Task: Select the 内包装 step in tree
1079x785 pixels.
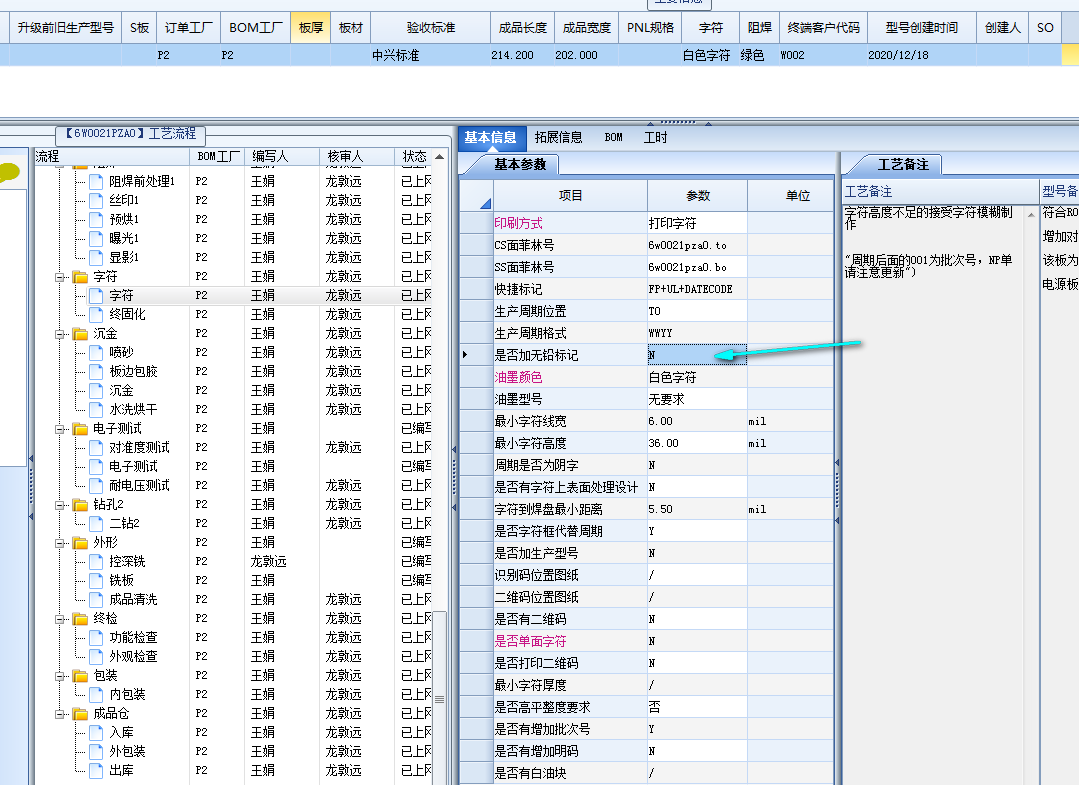Action: pos(127,694)
